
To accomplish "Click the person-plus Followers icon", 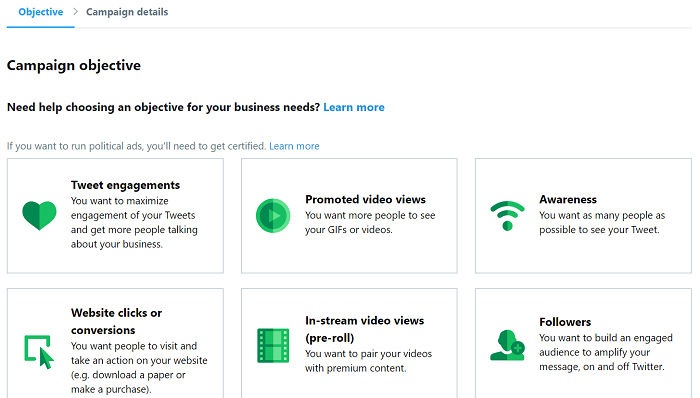I will tap(508, 345).
